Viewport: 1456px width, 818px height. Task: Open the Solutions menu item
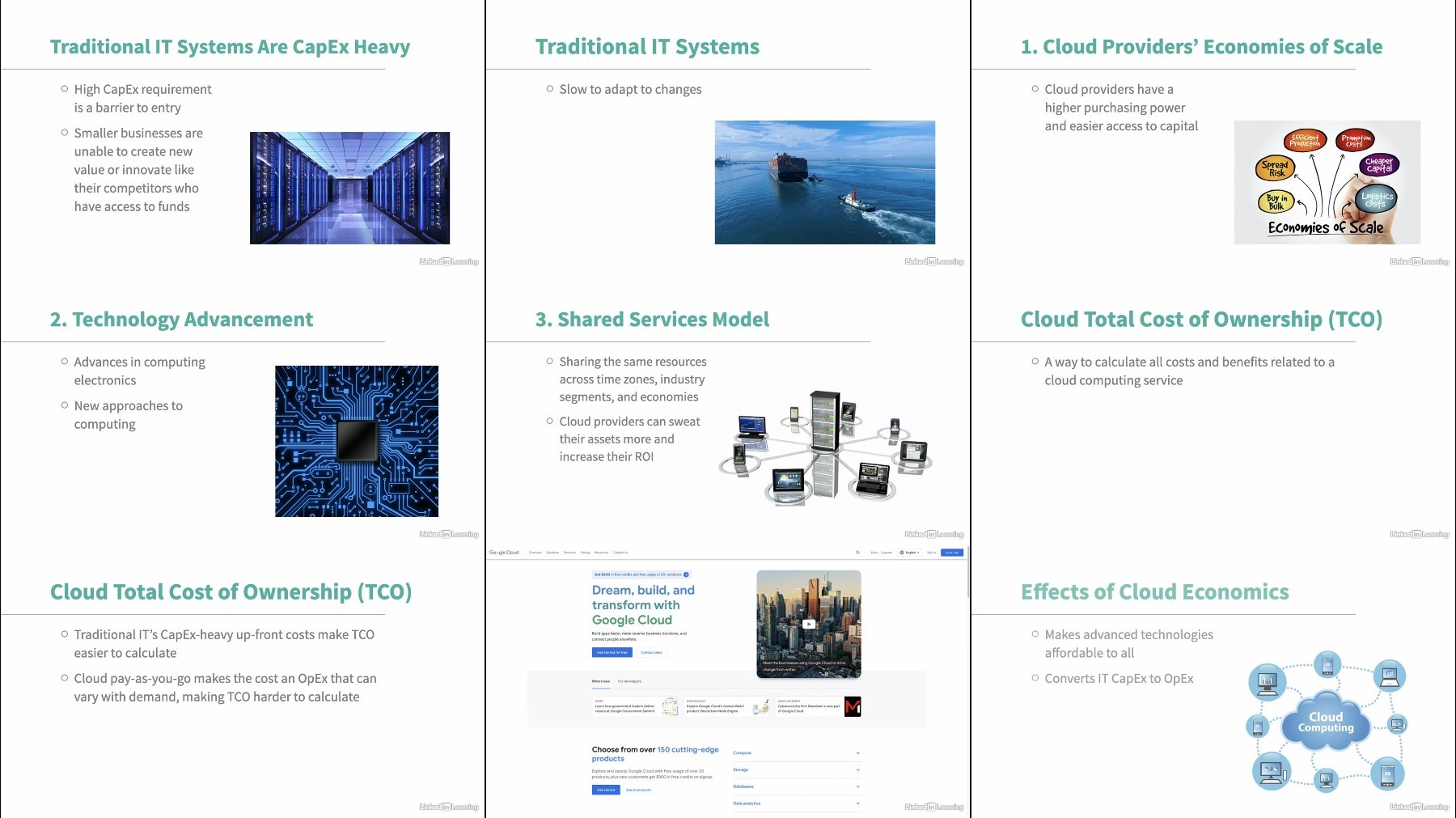(x=552, y=553)
